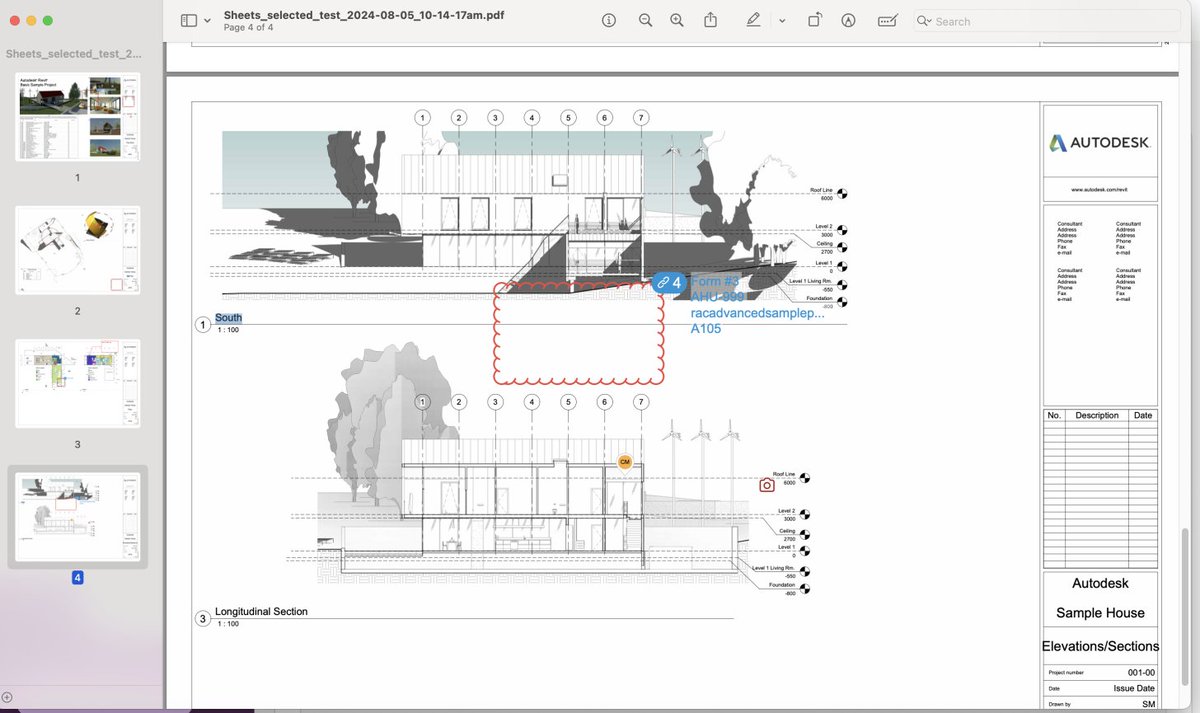Select page 3 thumbnail in sidebar
This screenshot has width=1200, height=713.
coord(78,383)
